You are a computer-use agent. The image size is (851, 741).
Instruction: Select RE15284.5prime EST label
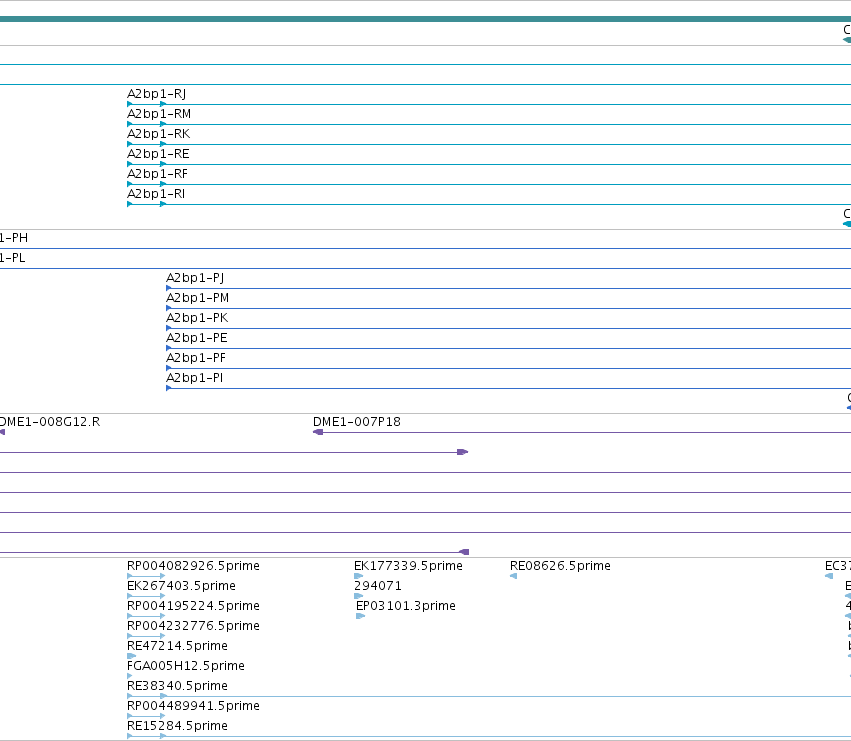(x=177, y=726)
